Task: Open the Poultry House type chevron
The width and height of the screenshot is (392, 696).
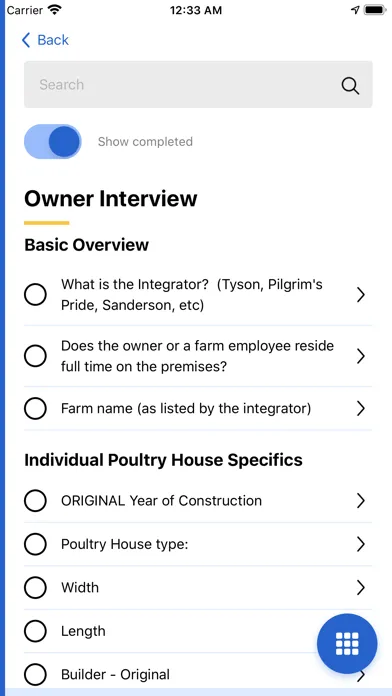Action: point(360,544)
